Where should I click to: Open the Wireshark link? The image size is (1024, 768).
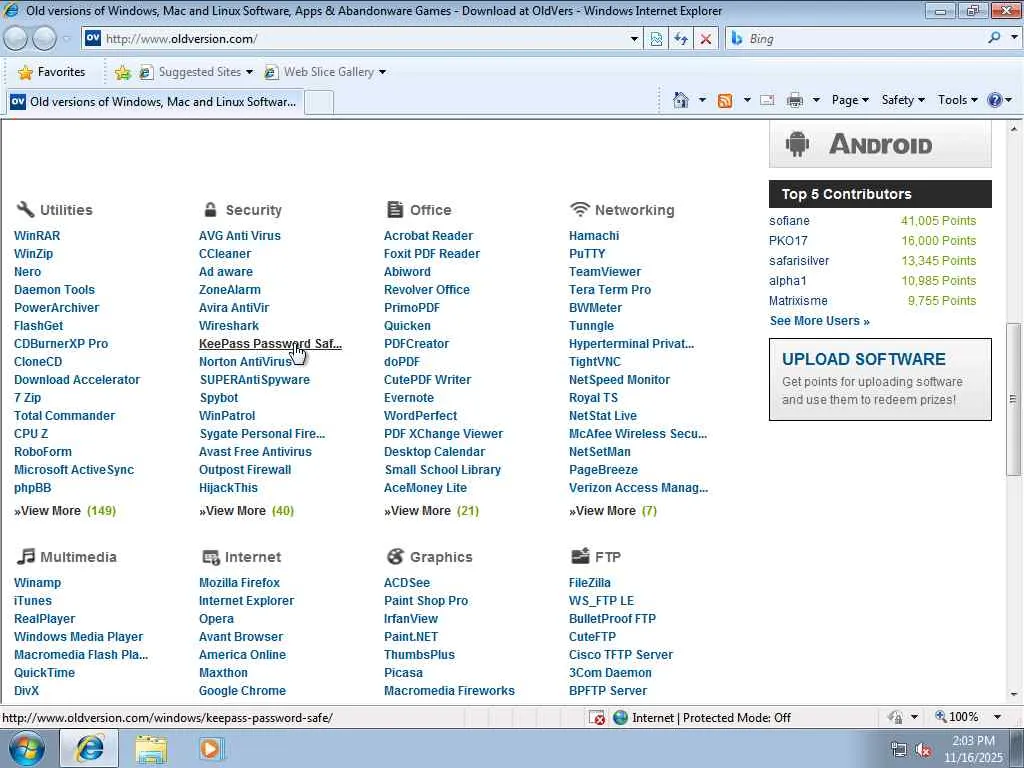pyautogui.click(x=229, y=326)
